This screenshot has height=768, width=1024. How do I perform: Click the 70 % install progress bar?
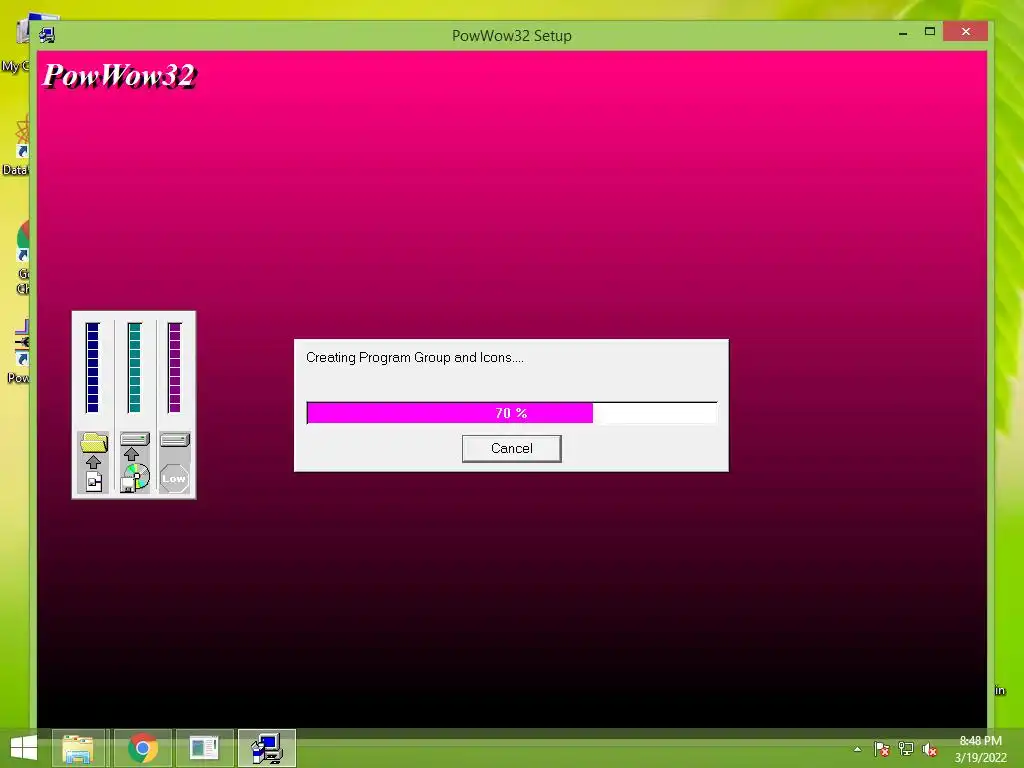511,413
